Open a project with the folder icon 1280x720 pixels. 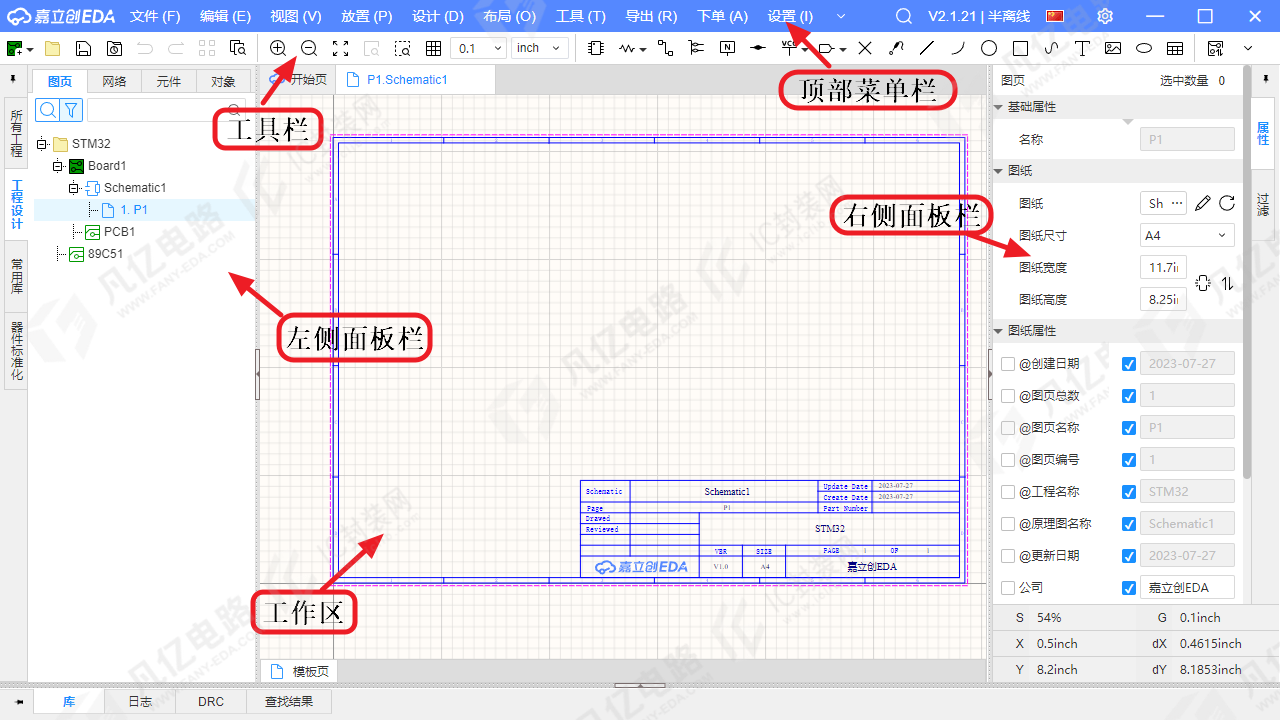pos(52,48)
